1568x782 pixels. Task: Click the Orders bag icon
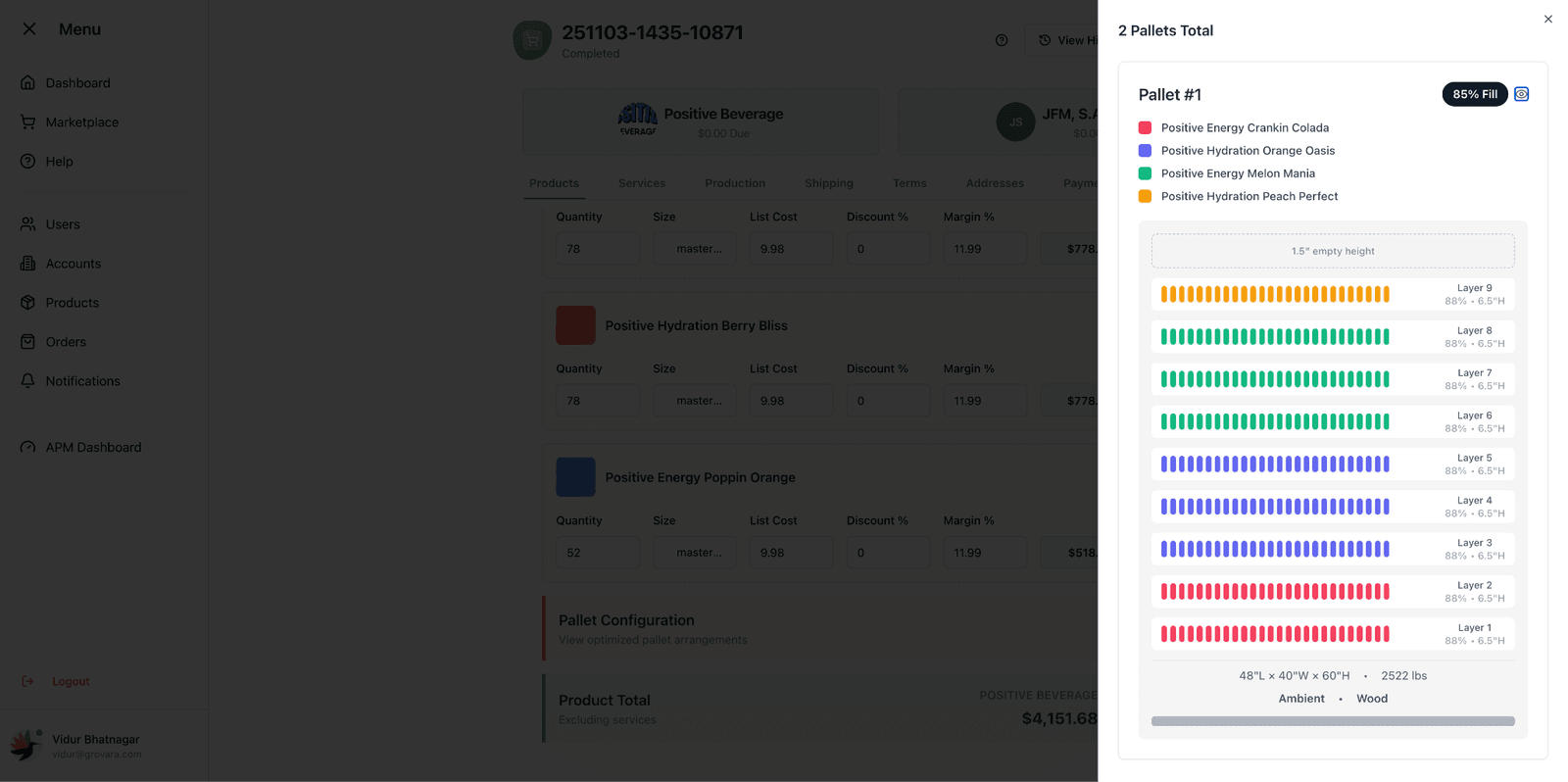coord(27,341)
